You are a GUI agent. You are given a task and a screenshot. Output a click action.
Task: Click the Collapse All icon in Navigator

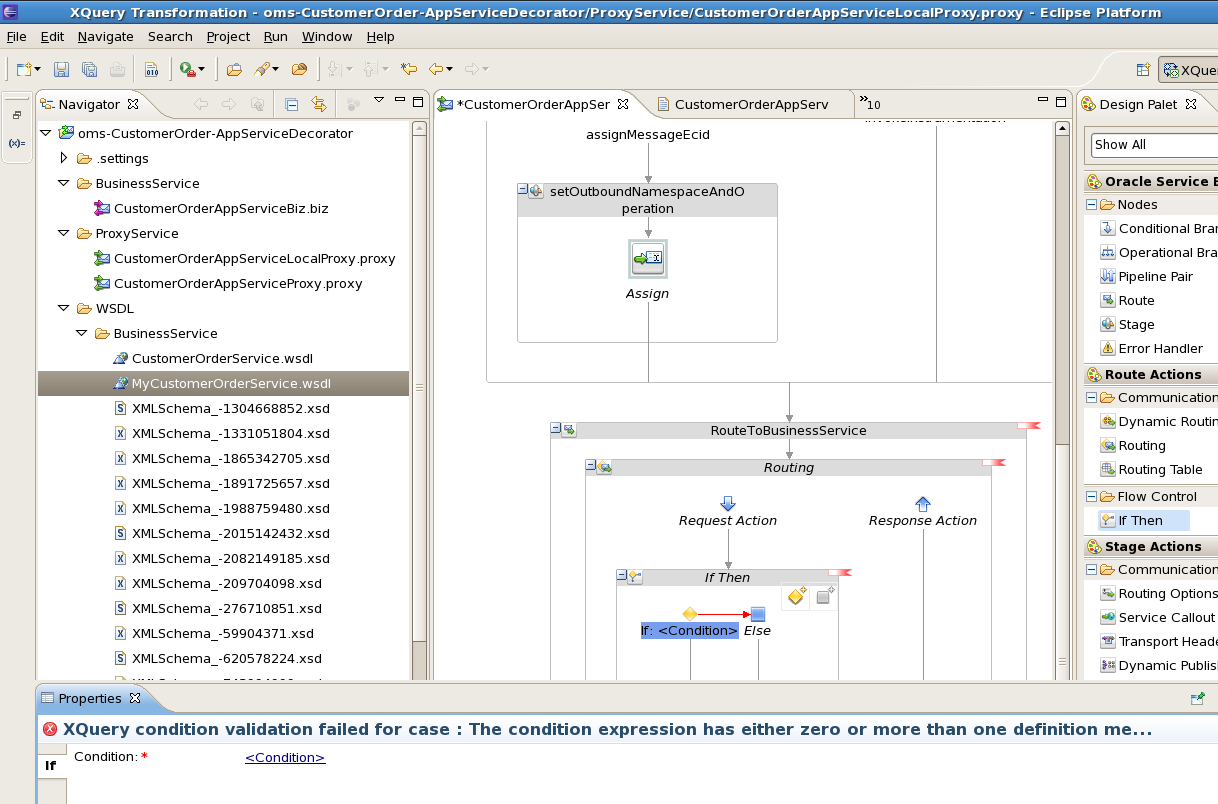click(291, 104)
